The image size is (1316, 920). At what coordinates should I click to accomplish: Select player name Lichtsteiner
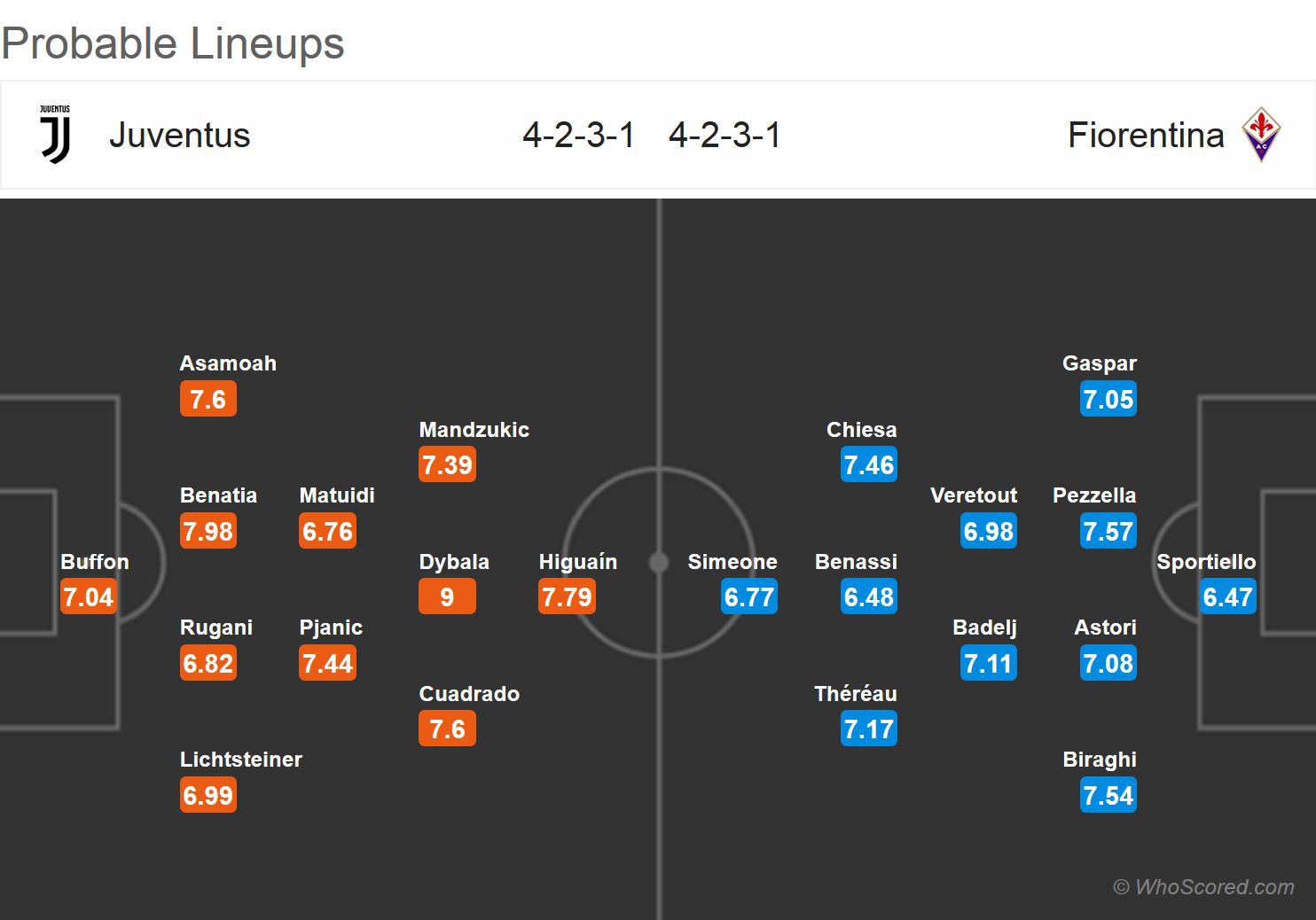click(x=240, y=760)
